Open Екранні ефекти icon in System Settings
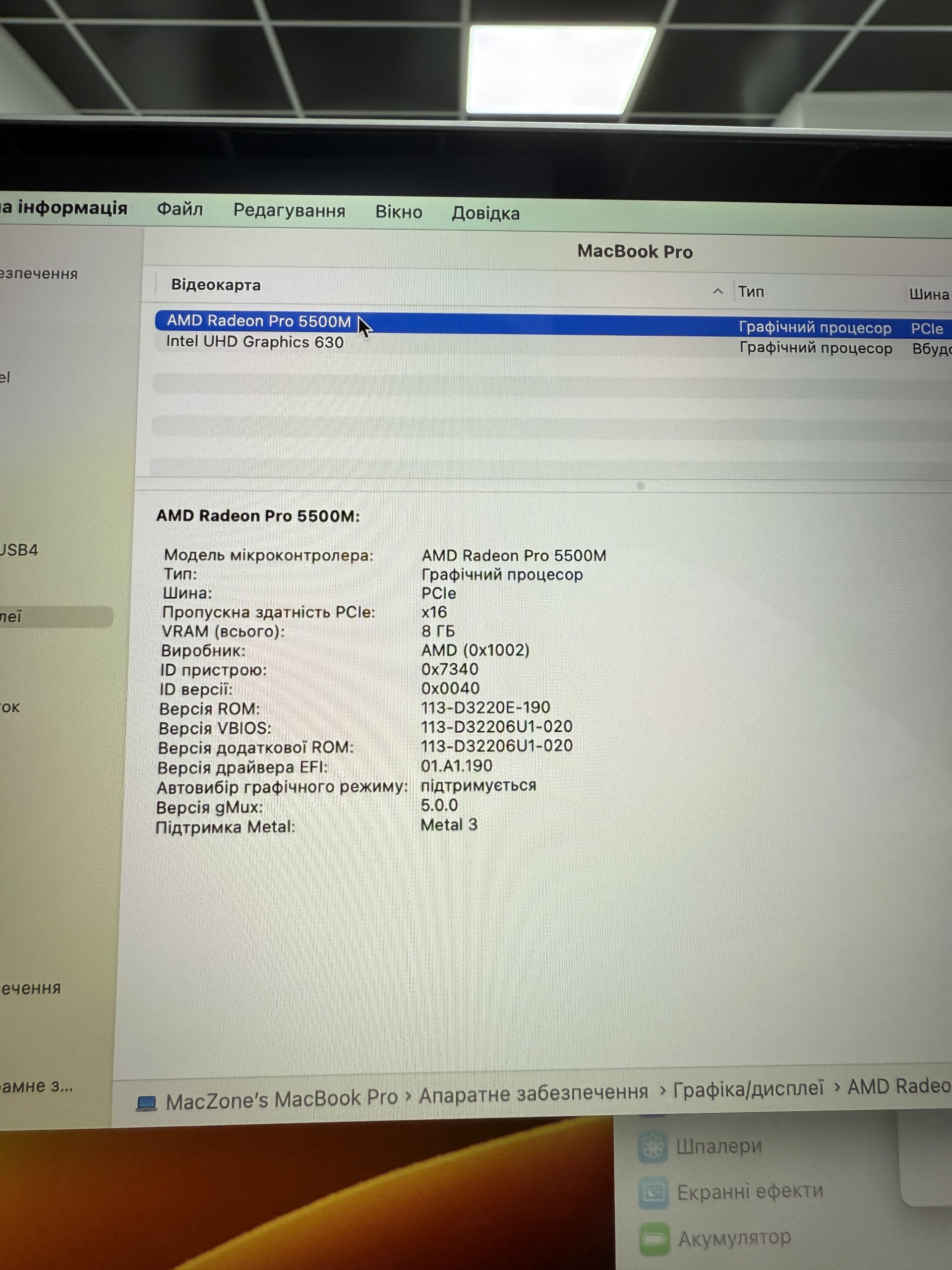Image resolution: width=952 pixels, height=1270 pixels. pyautogui.click(x=654, y=1193)
